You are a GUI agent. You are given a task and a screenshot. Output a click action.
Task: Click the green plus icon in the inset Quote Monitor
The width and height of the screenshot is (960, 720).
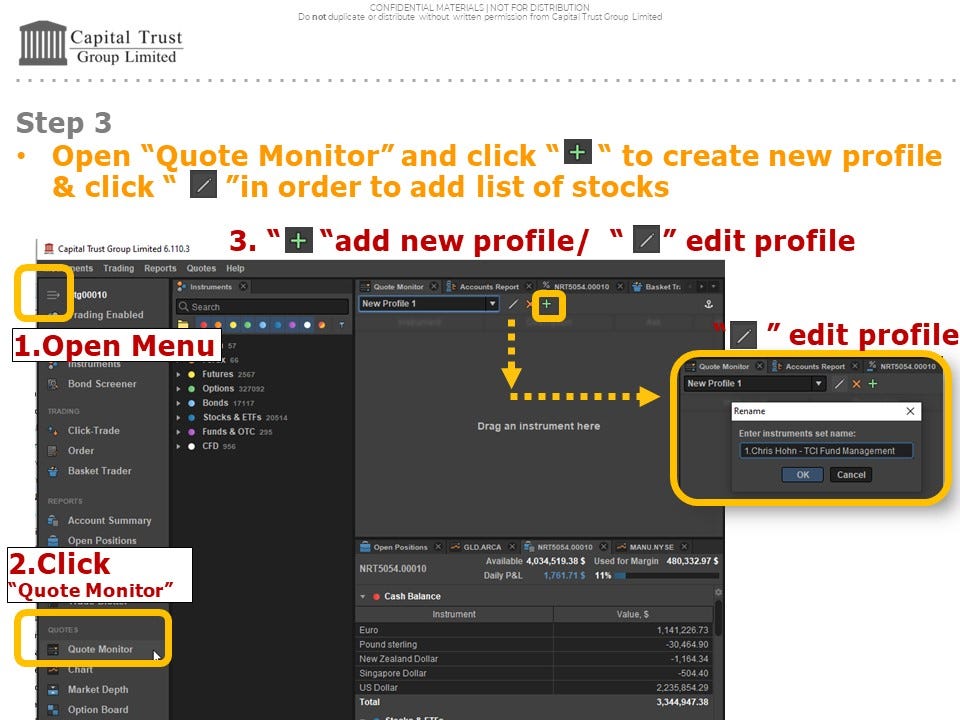(872, 384)
